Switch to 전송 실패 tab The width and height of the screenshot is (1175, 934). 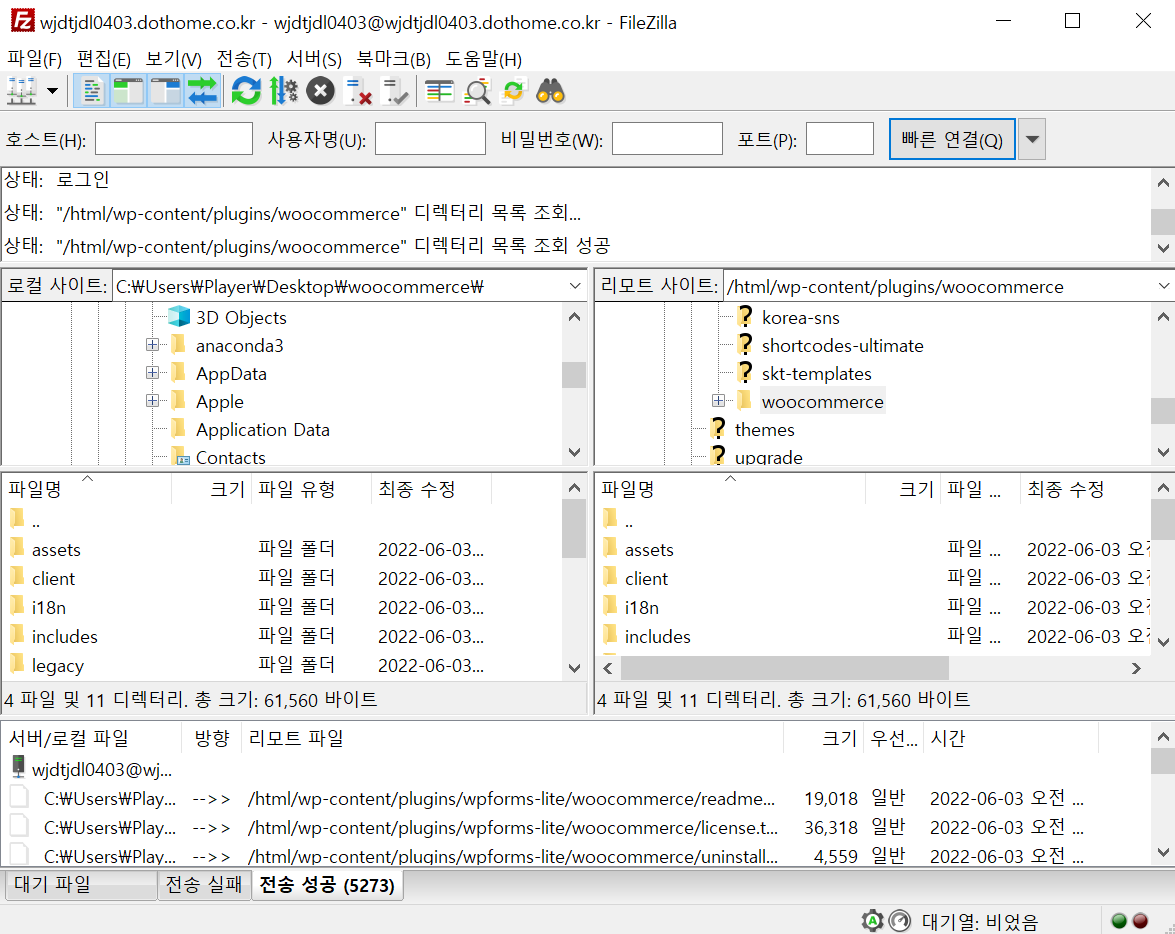tap(204, 885)
